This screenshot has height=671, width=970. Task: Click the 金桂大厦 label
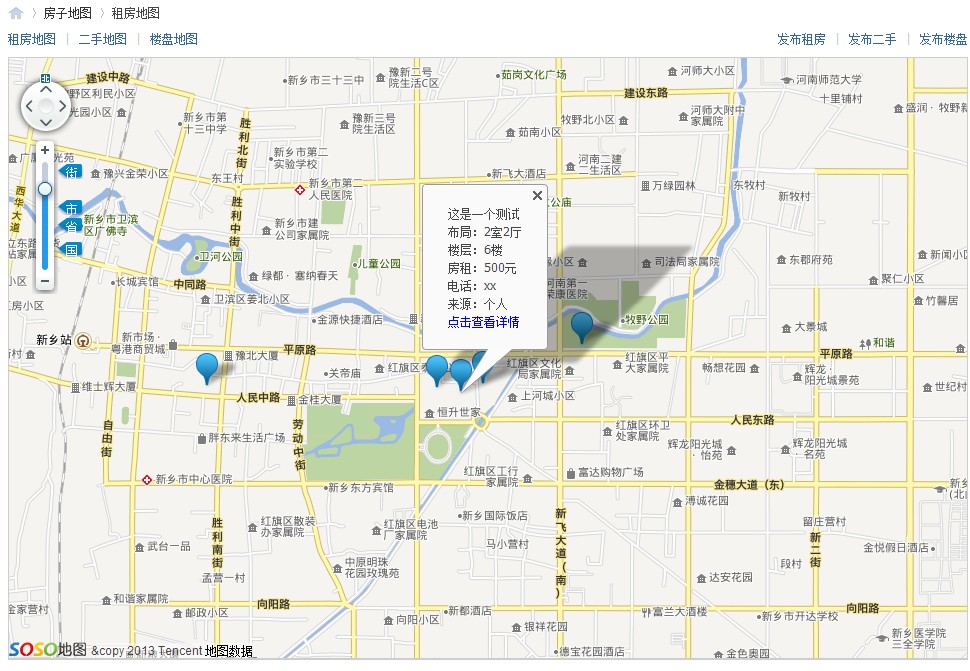tap(320, 400)
